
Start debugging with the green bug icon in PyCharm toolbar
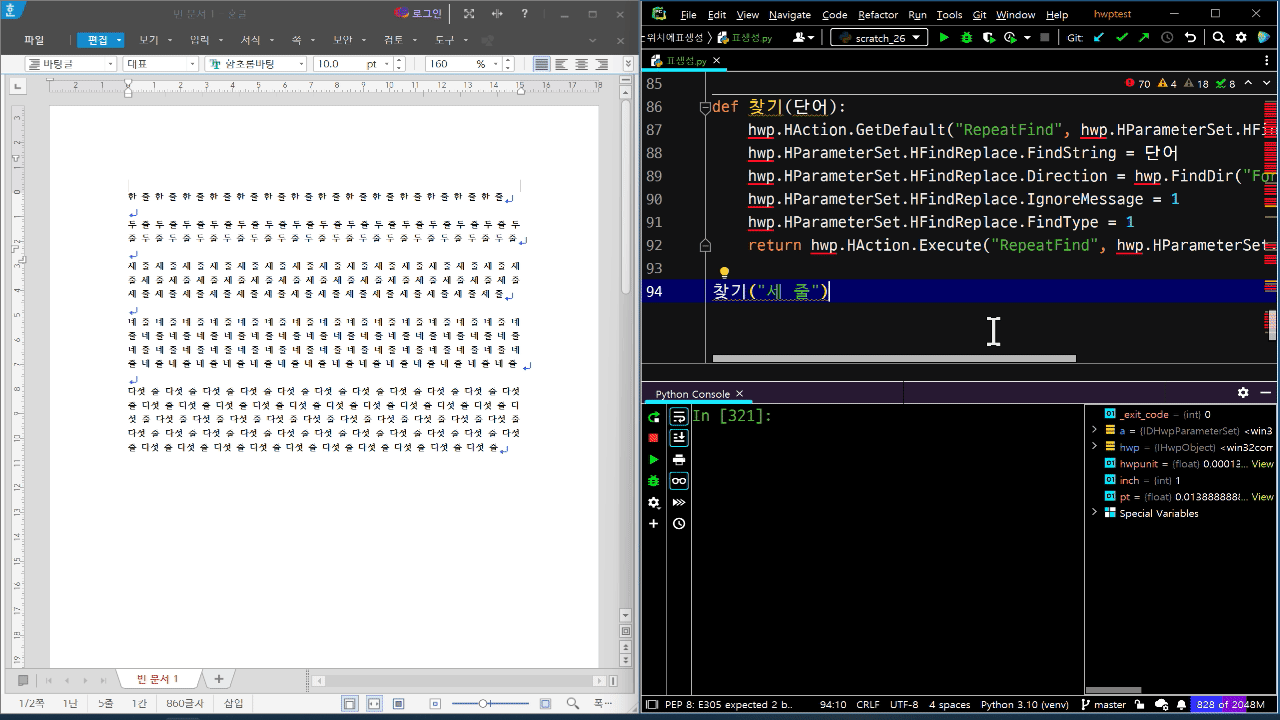[x=966, y=37]
